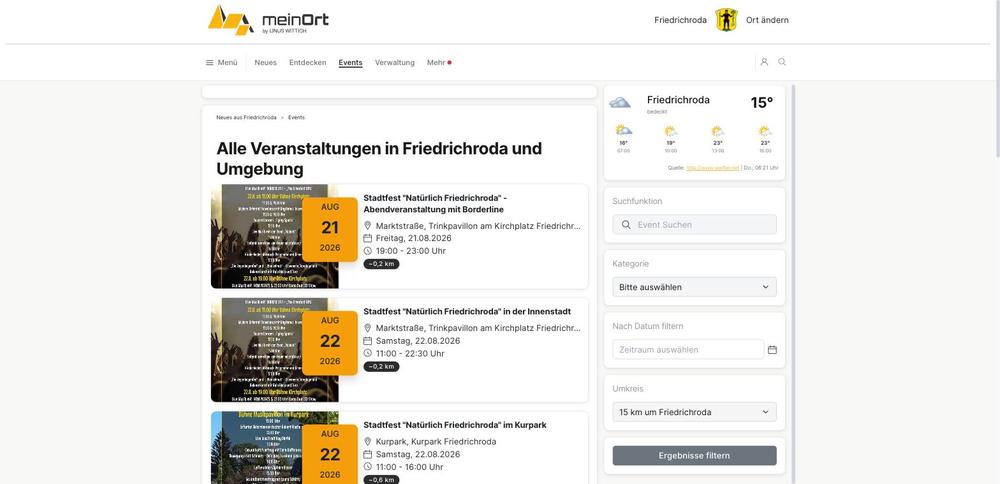Click the ~0,6 km distance badge

pos(381,480)
